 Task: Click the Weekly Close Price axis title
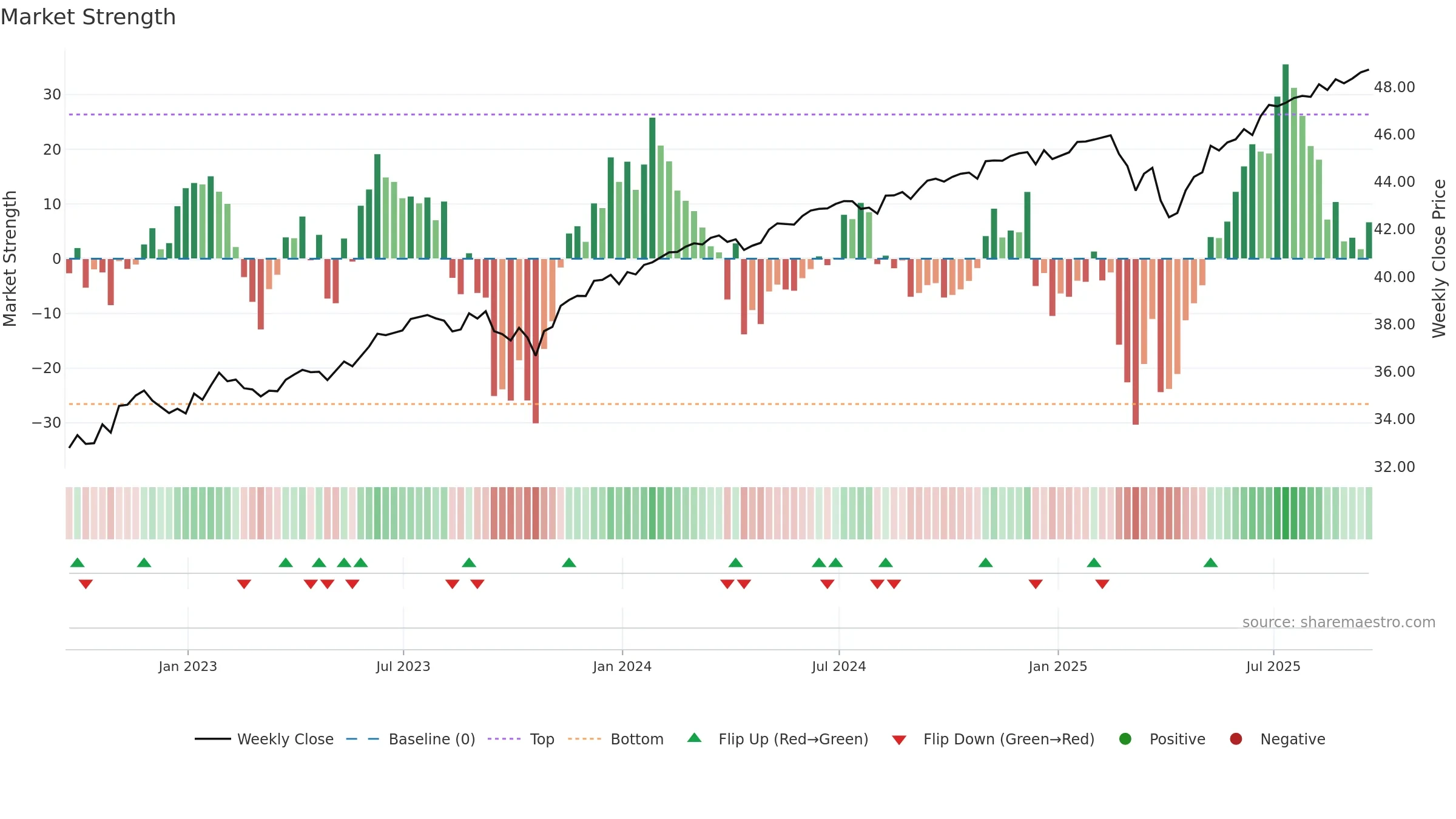point(1439,258)
